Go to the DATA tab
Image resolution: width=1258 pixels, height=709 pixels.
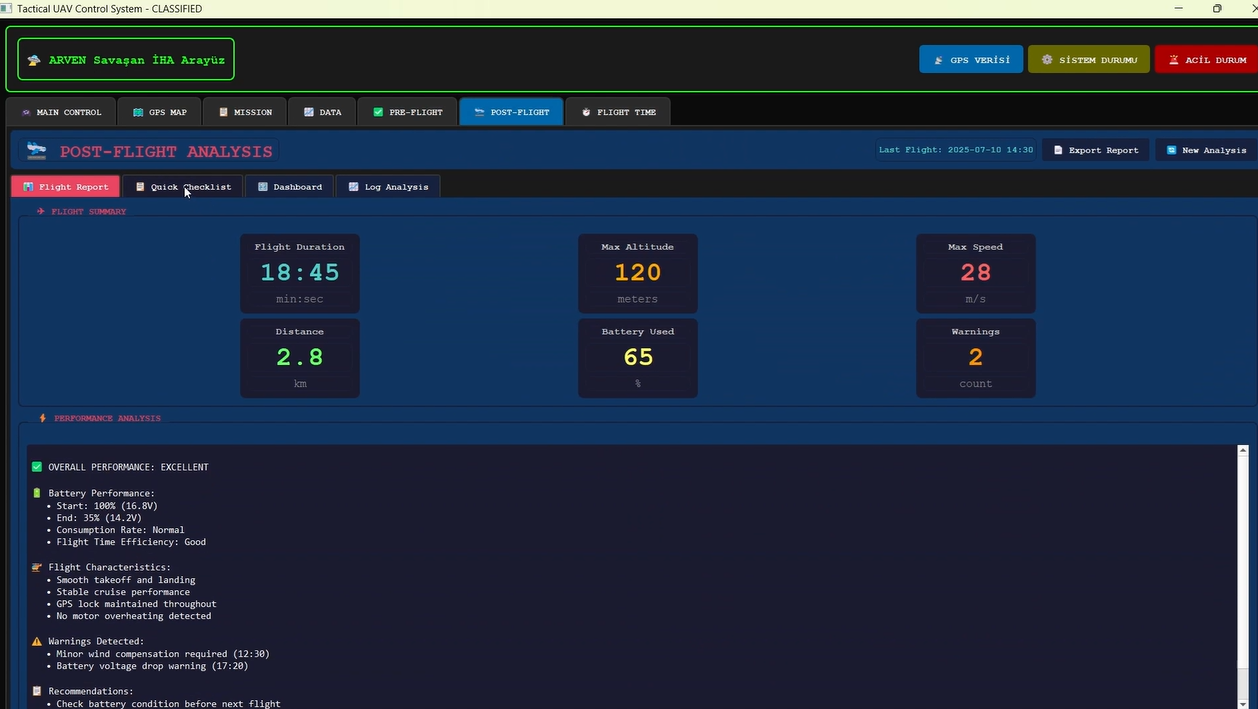pyautogui.click(x=322, y=112)
